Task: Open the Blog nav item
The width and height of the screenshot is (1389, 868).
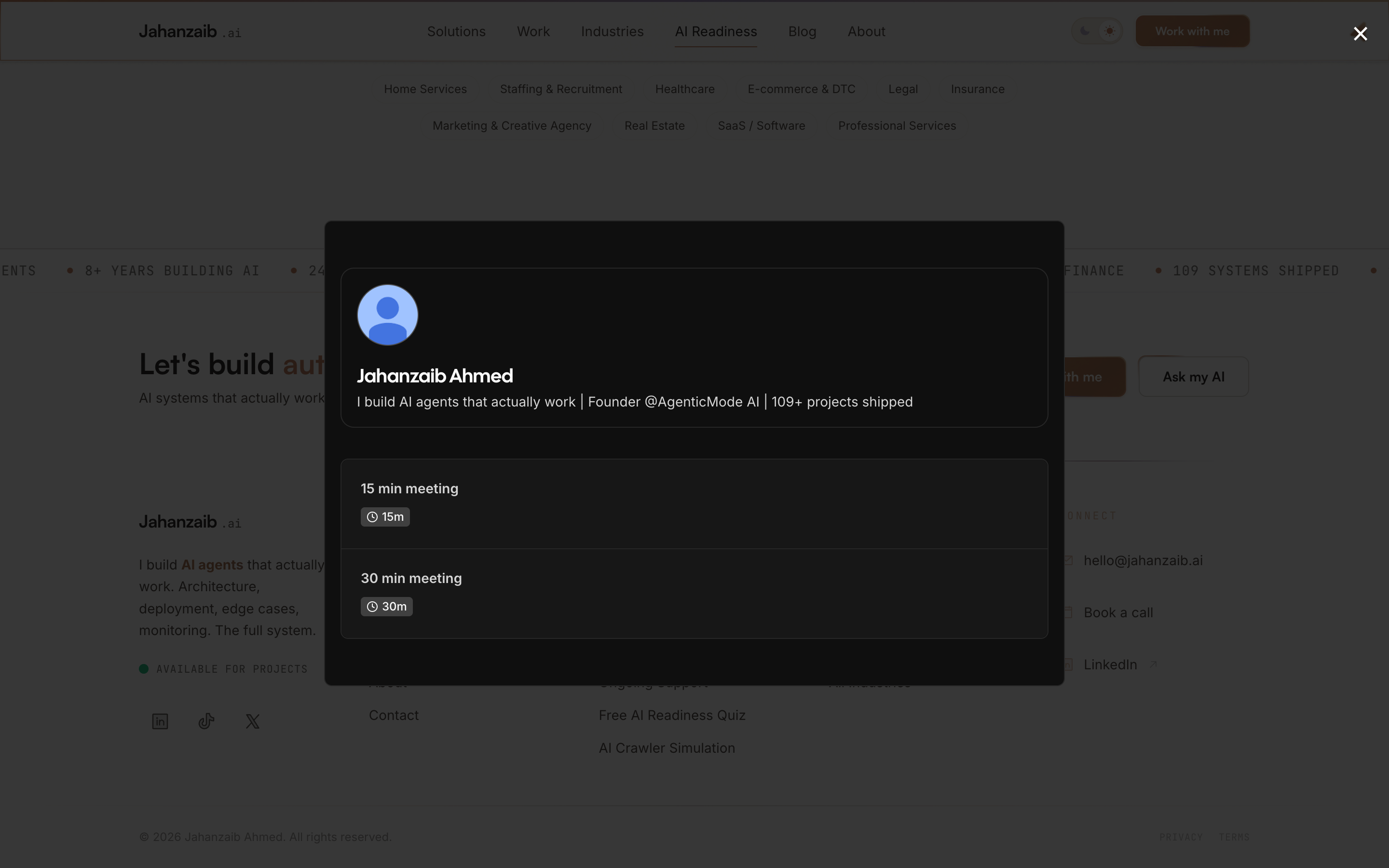Action: pyautogui.click(x=802, y=31)
